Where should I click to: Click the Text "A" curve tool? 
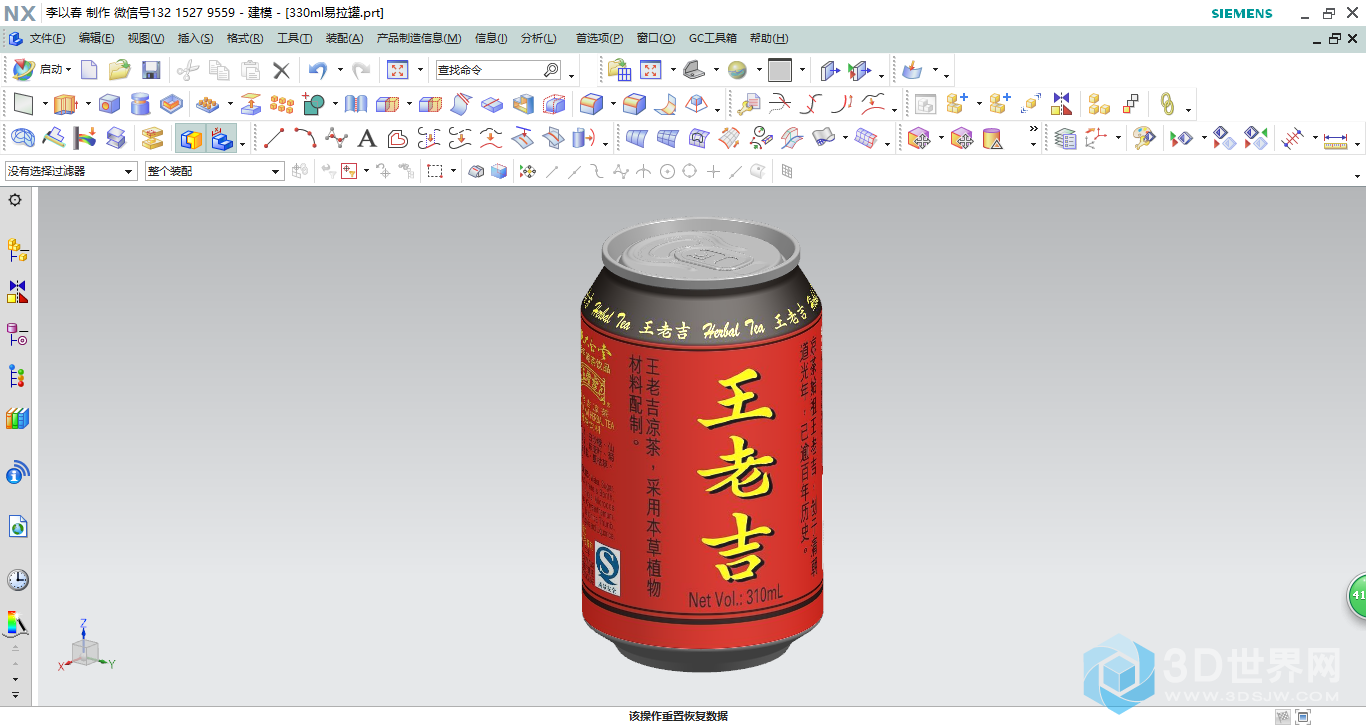(367, 138)
